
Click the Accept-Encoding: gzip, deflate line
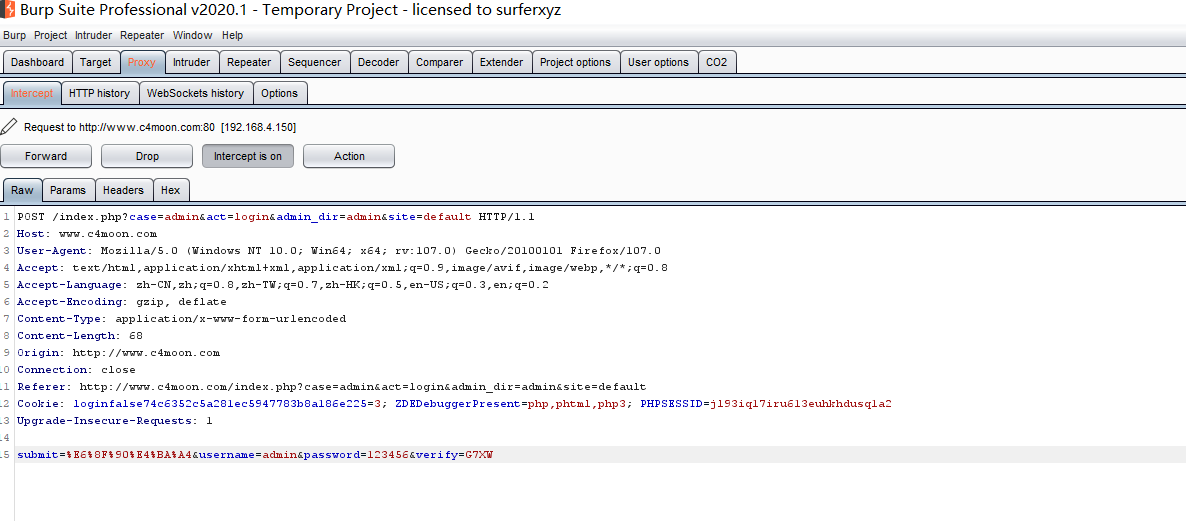(122, 302)
